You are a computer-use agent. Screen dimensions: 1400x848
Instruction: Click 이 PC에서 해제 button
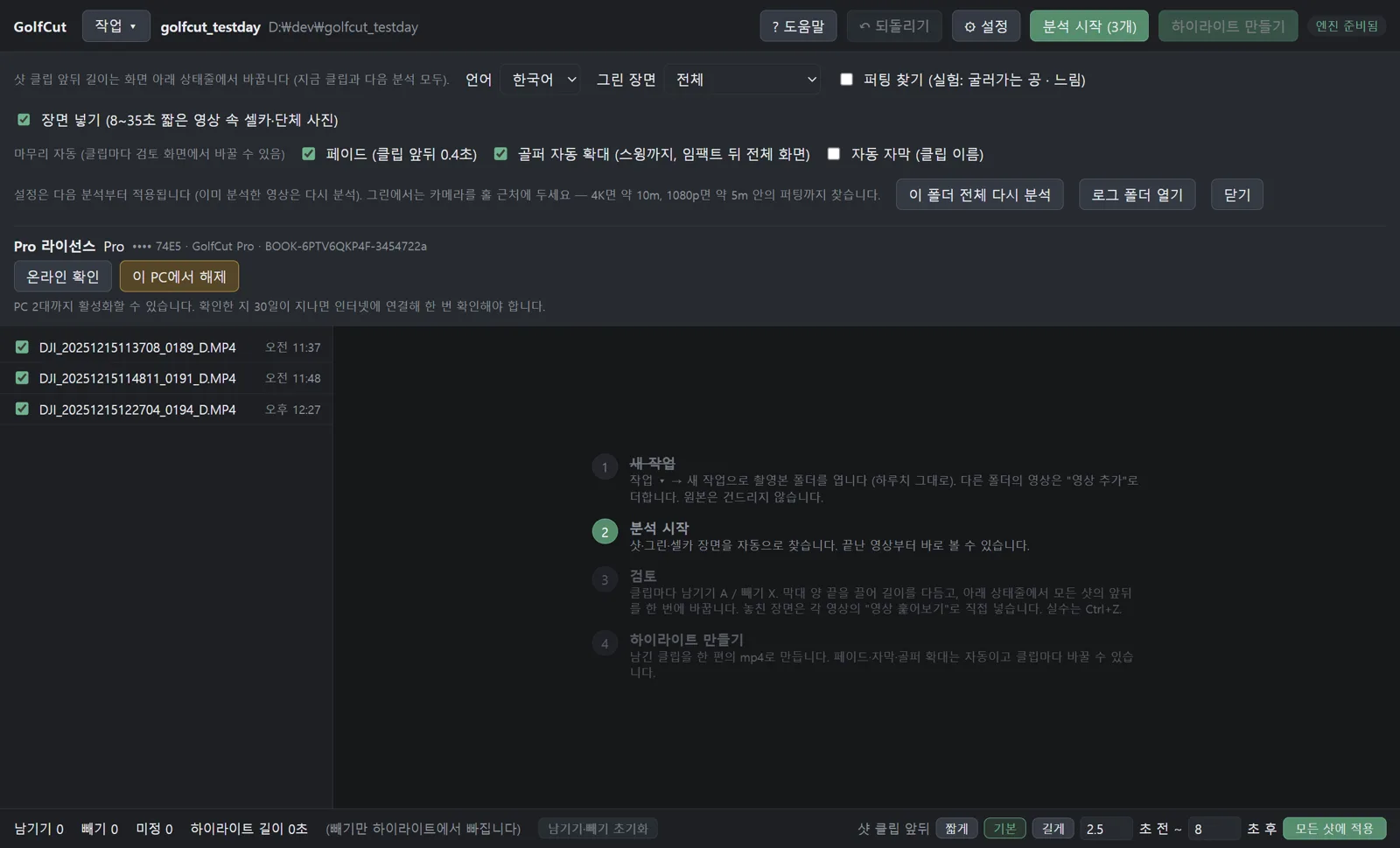coord(179,277)
